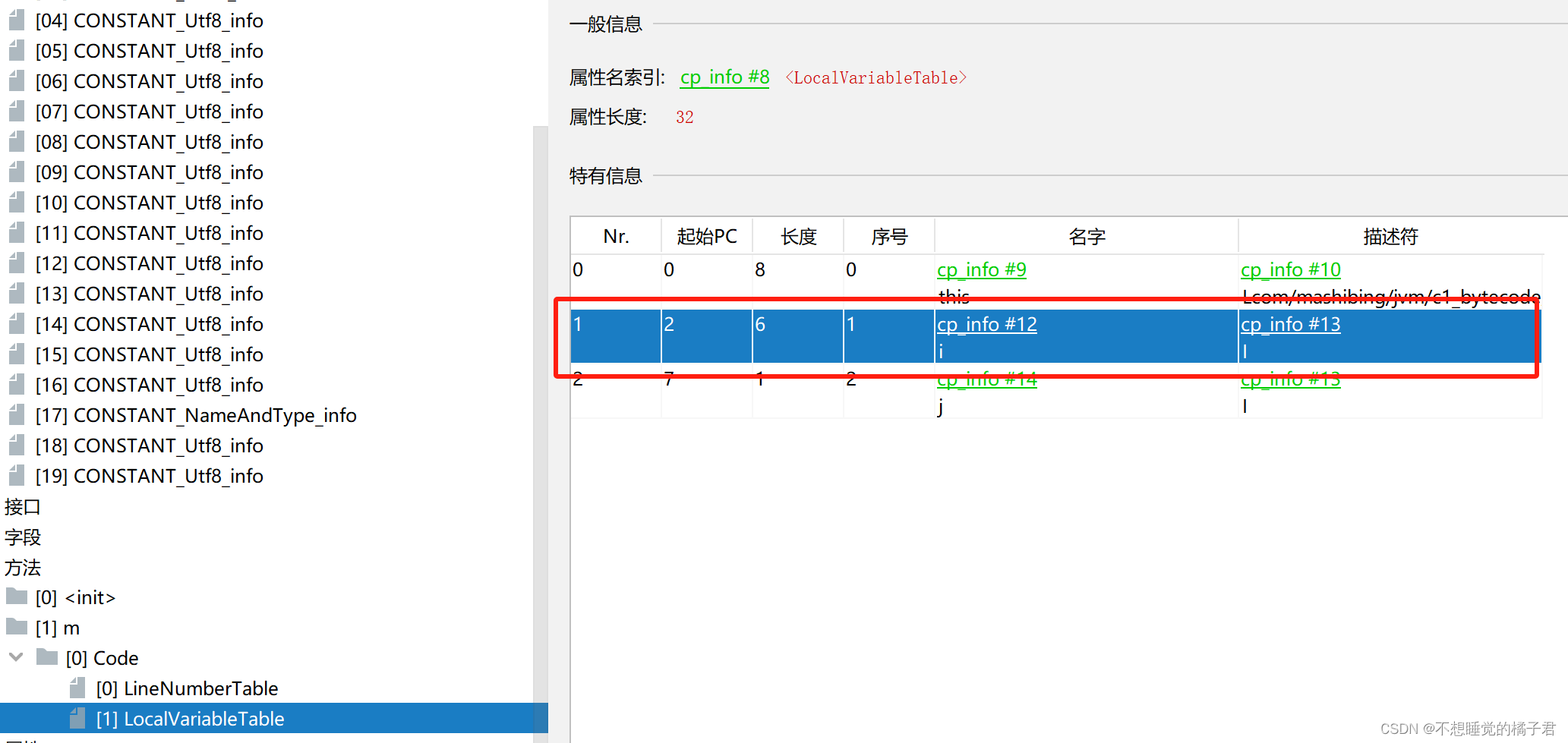Open cp_info #13 link in row 2
This screenshot has width=1568, height=743.
pyautogui.click(x=1290, y=379)
